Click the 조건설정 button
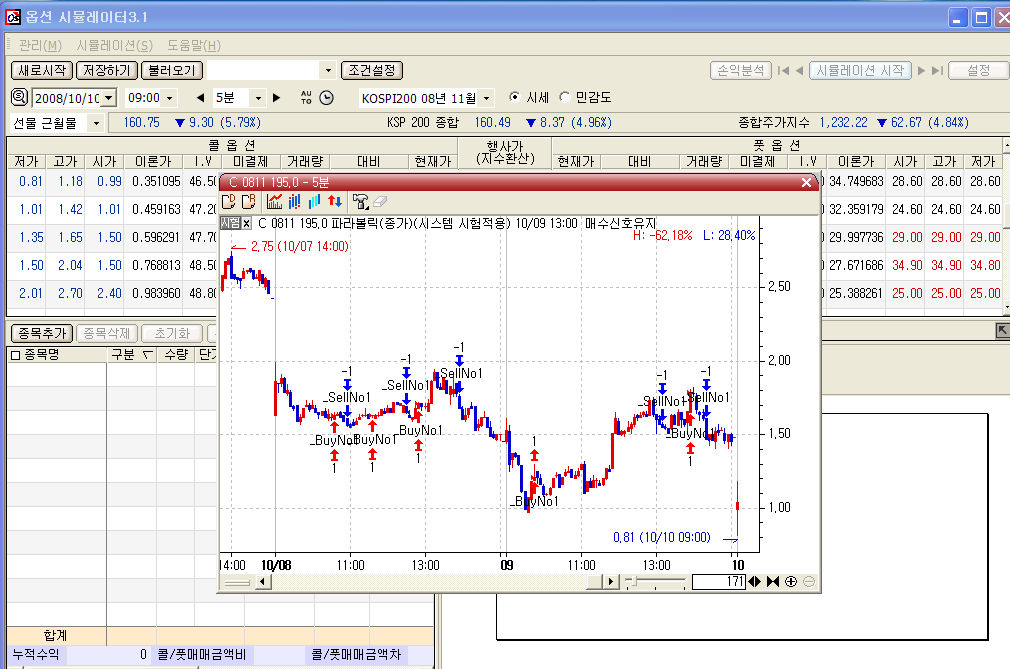Viewport: 1010px width, 669px height. pyautogui.click(x=372, y=70)
